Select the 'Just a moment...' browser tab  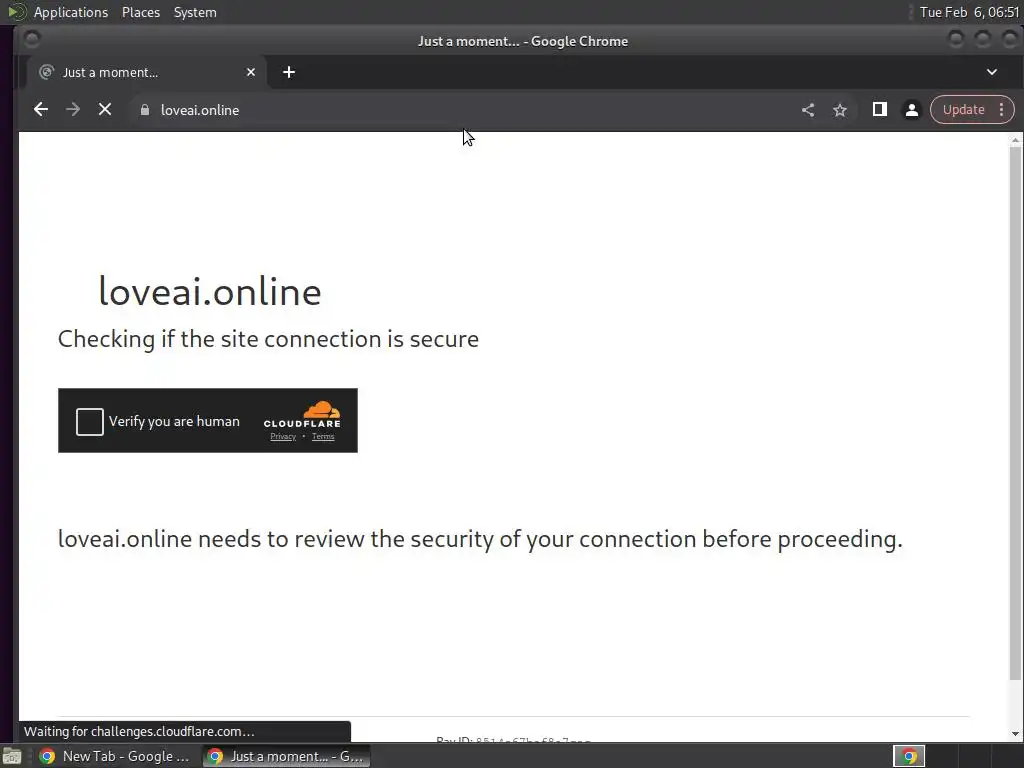click(146, 72)
